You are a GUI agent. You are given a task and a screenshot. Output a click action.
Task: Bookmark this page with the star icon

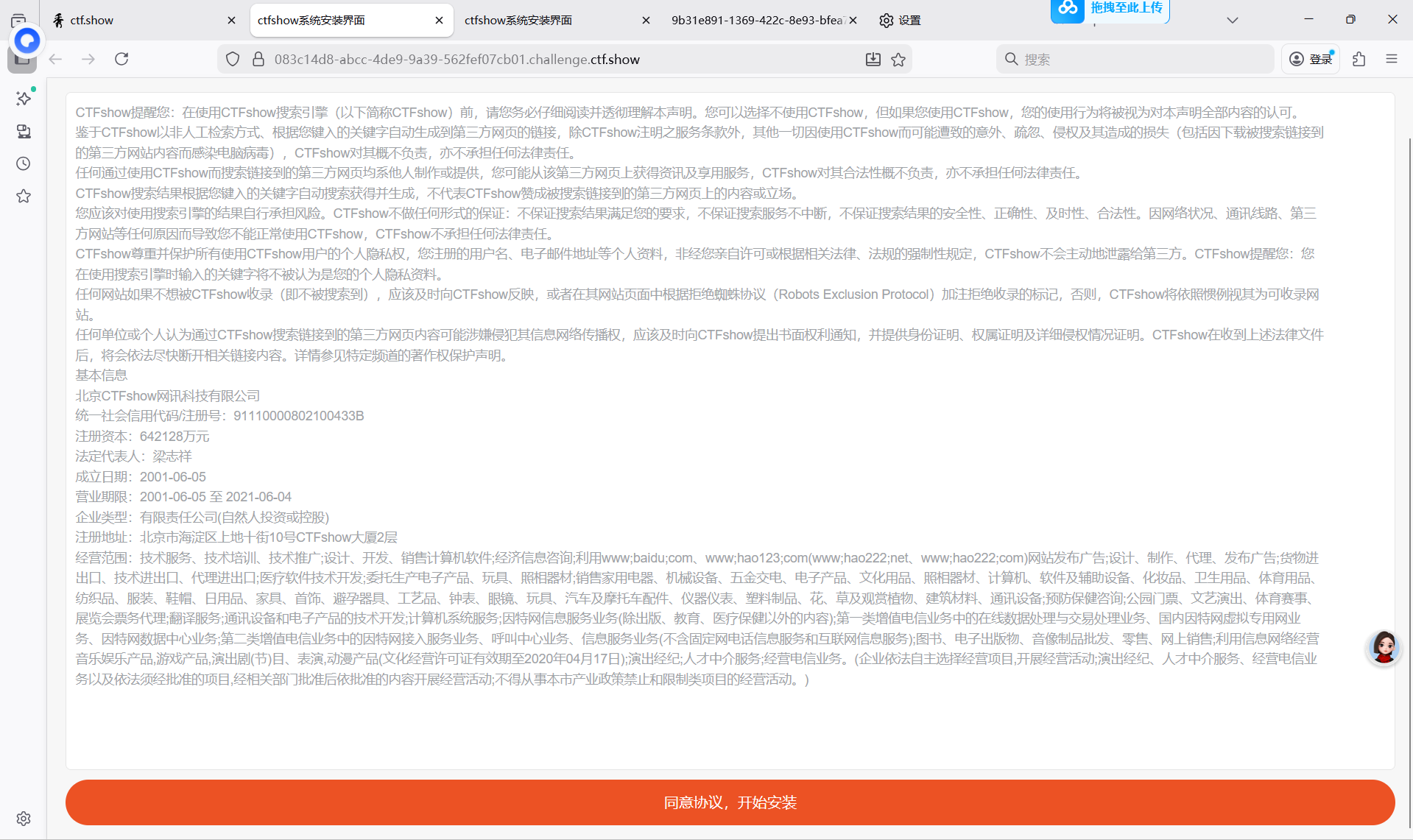tap(898, 59)
